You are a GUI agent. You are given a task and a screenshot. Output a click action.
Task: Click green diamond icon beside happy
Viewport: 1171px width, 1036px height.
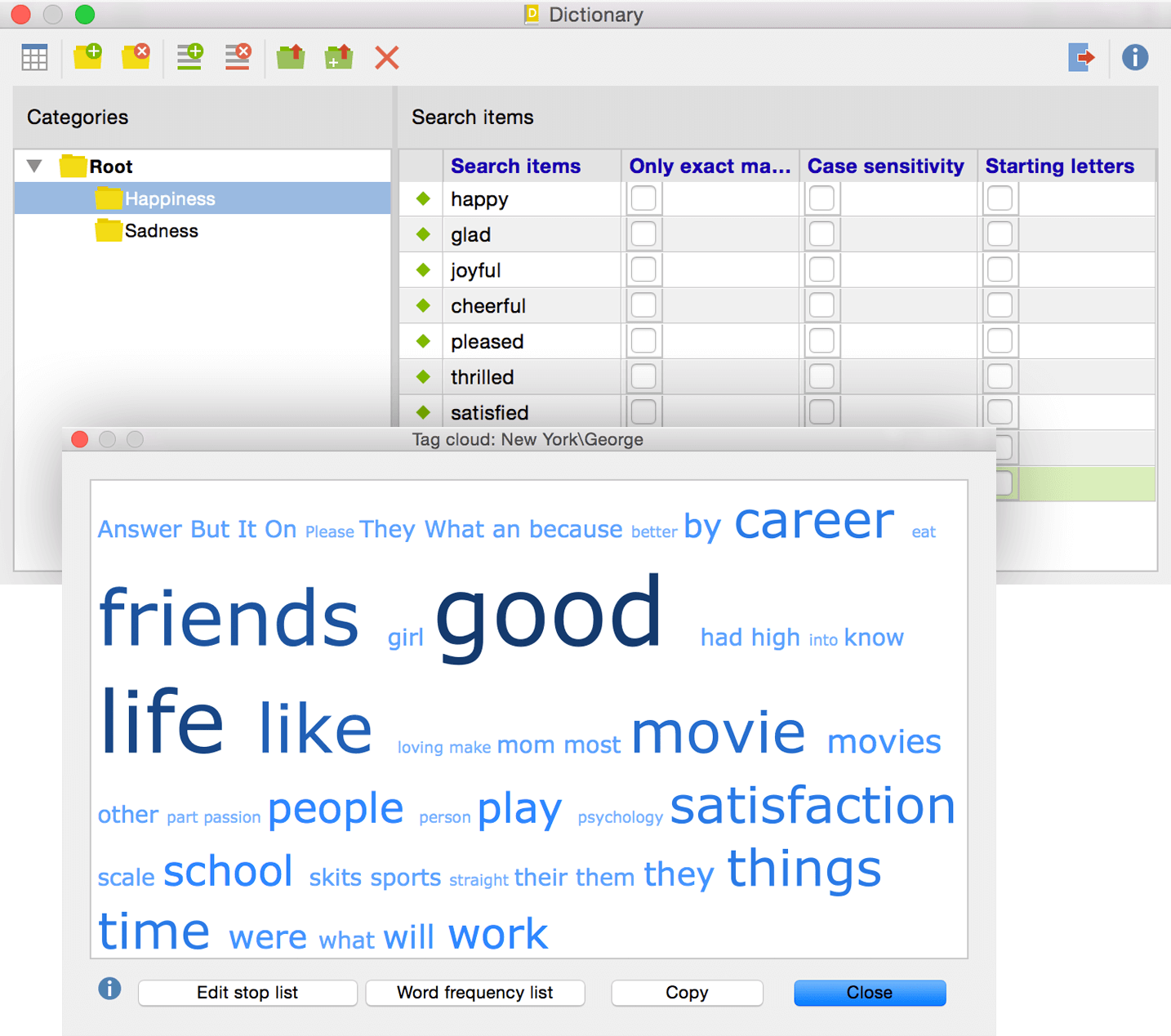point(423,198)
